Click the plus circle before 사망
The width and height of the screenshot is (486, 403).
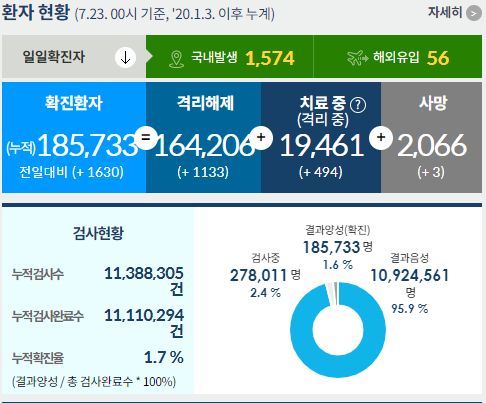(381, 137)
